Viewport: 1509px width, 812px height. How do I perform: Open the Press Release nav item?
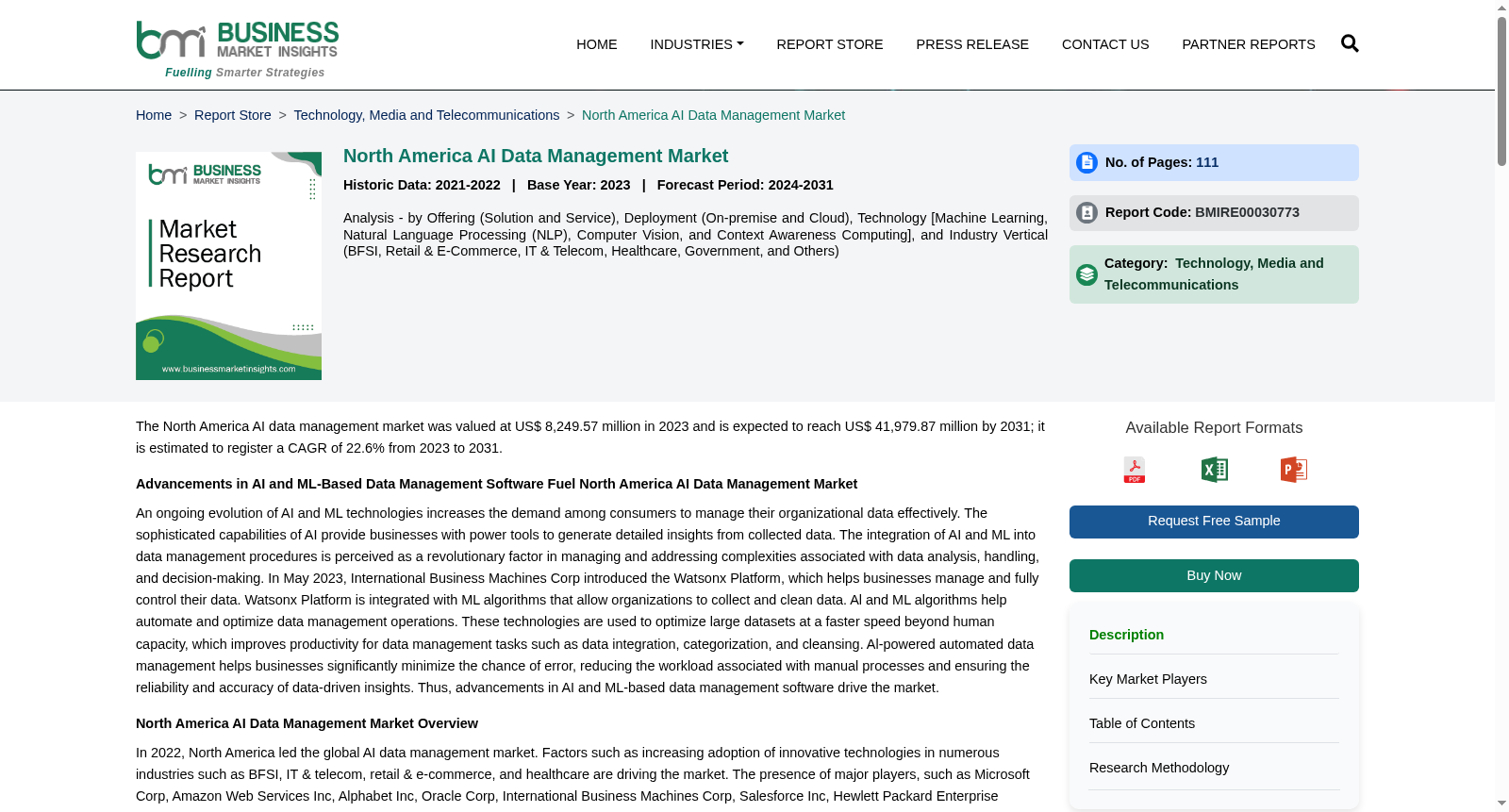(972, 44)
